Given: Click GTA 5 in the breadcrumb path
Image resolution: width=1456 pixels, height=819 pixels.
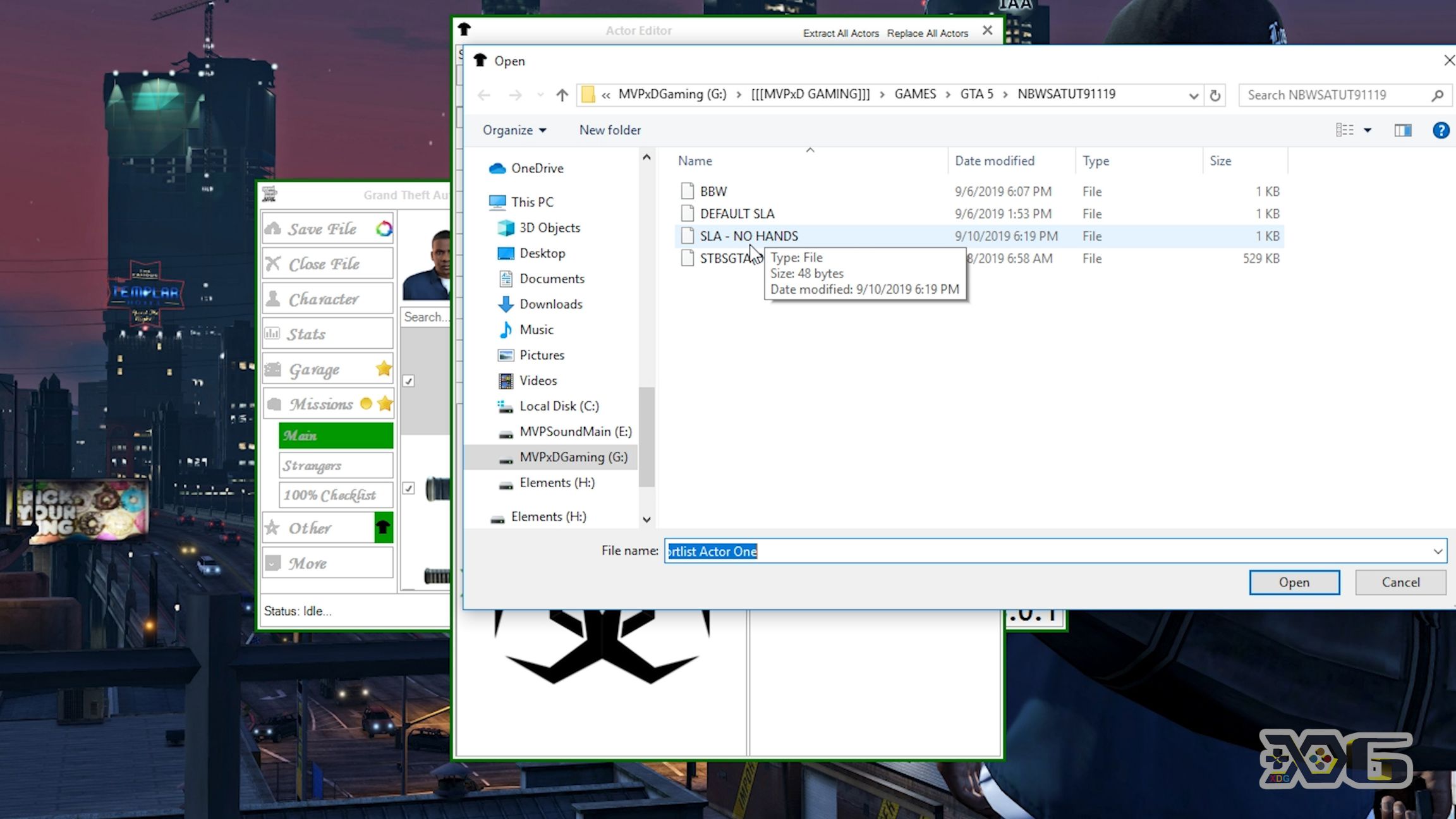Looking at the screenshot, I should [x=976, y=94].
